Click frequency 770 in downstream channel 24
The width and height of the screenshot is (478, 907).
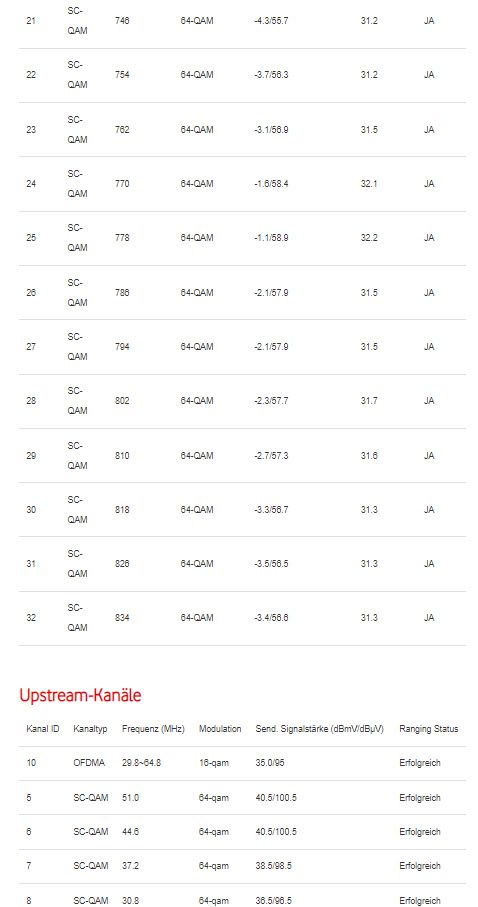click(122, 184)
